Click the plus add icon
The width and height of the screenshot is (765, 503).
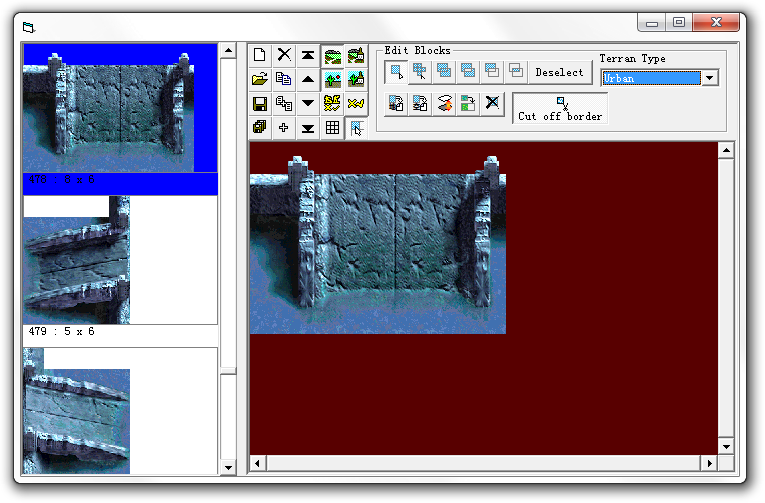click(284, 127)
